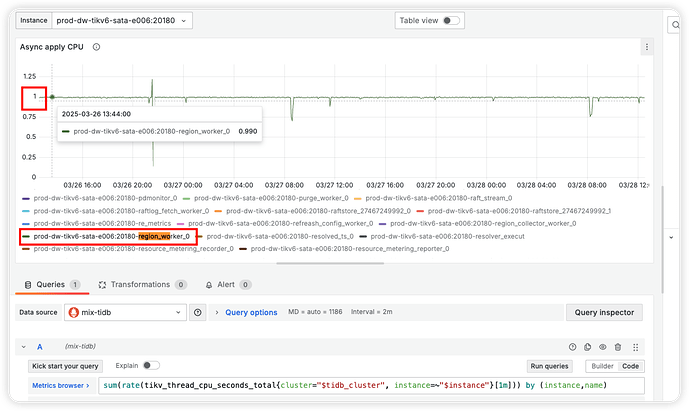689x411 pixels.
Task: Duplicate query A using the copy icon
Action: click(588, 346)
